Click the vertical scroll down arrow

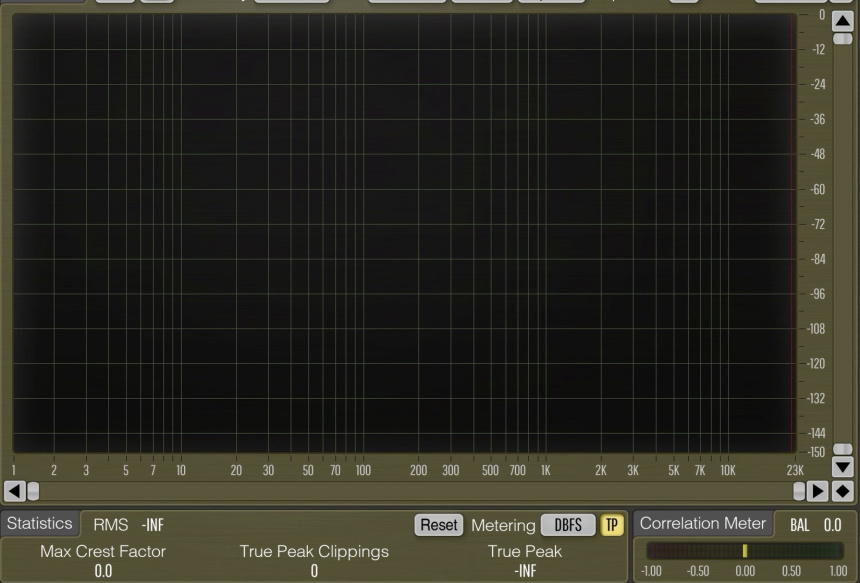[842, 467]
